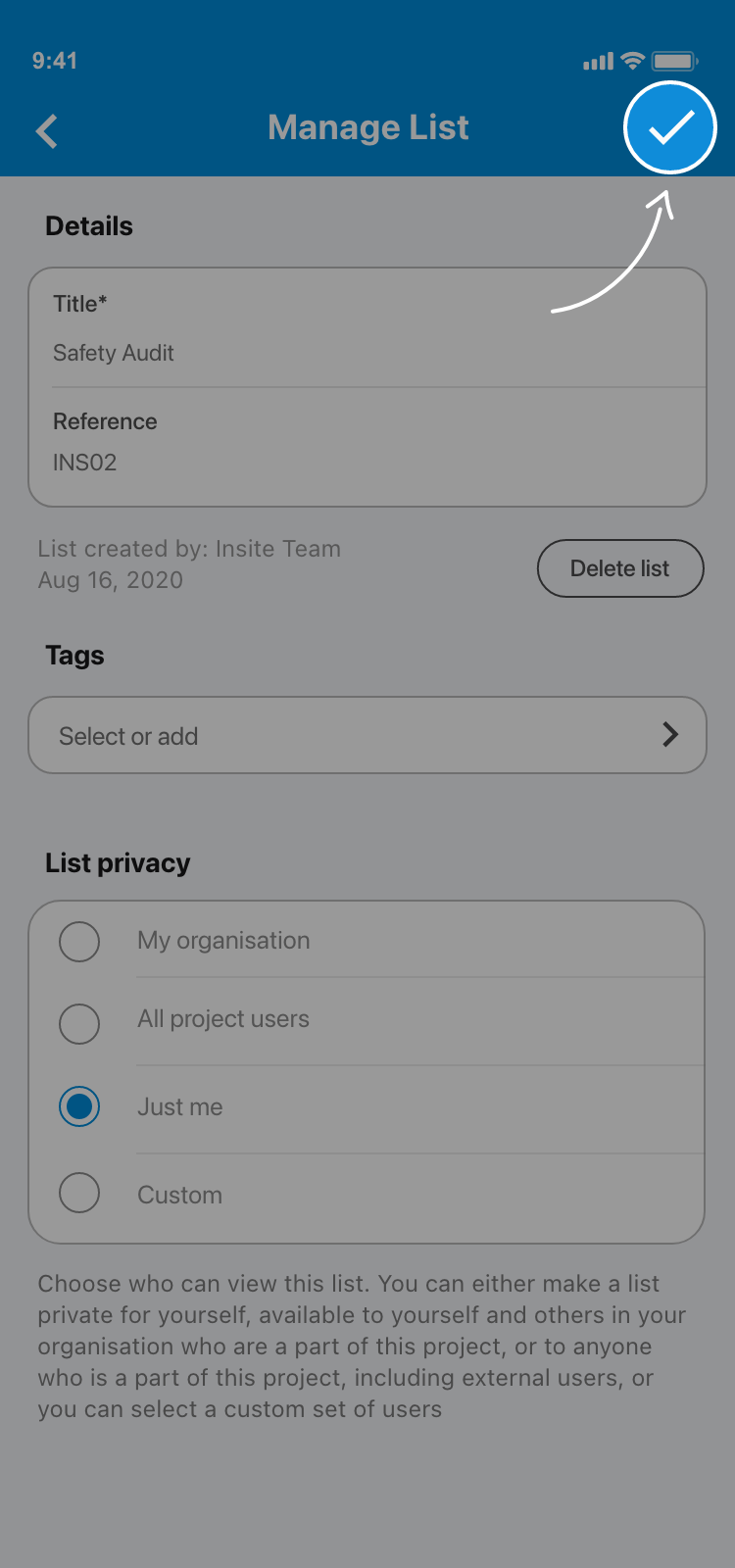The width and height of the screenshot is (735, 1568).
Task: Choose the All project users option
Action: tap(79, 1024)
